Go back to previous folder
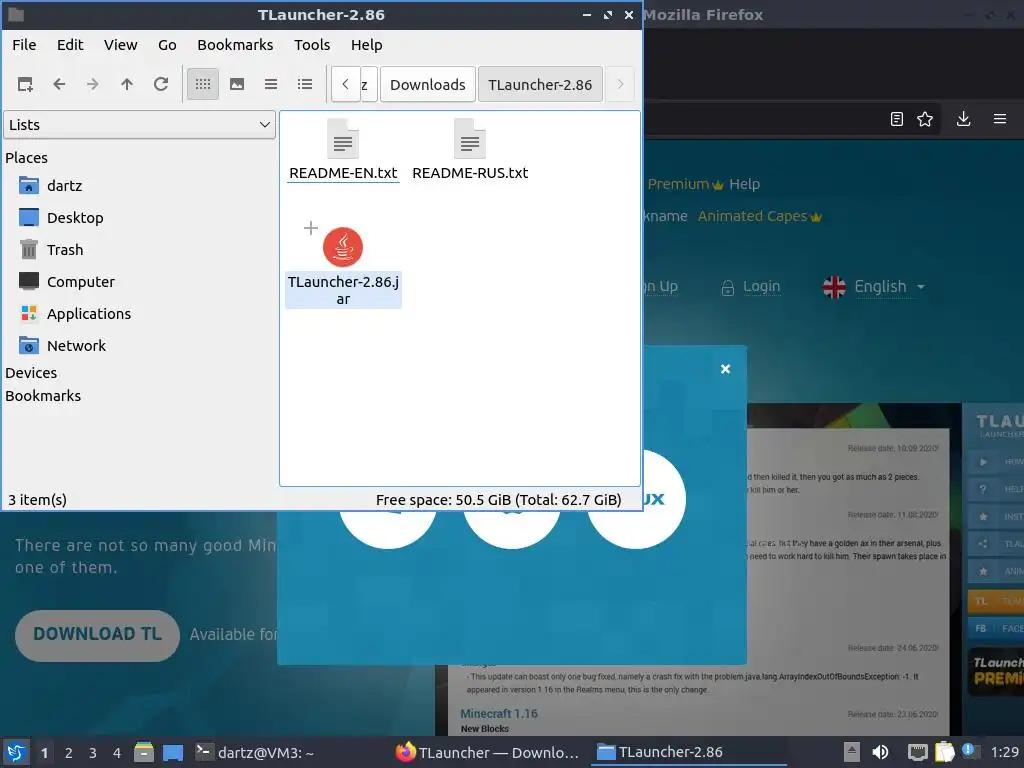Screen dimensions: 1024x768 (59, 84)
